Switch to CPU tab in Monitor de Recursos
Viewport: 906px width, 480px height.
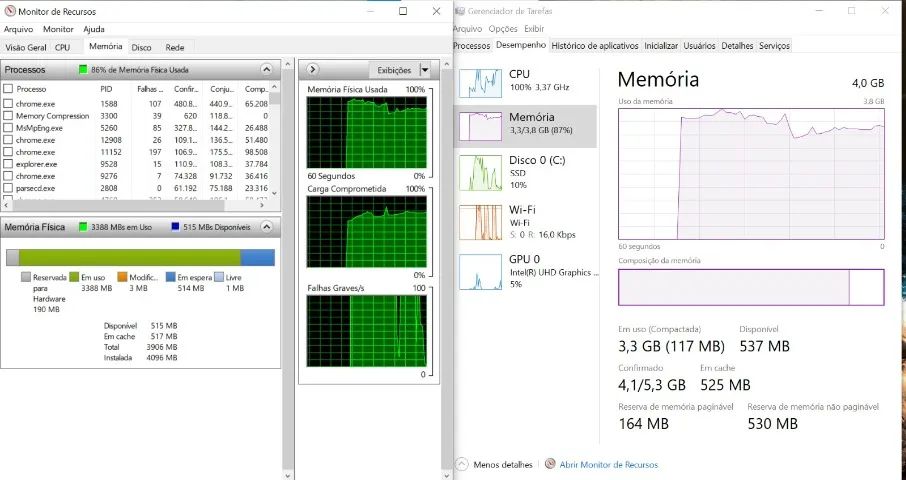[x=62, y=47]
